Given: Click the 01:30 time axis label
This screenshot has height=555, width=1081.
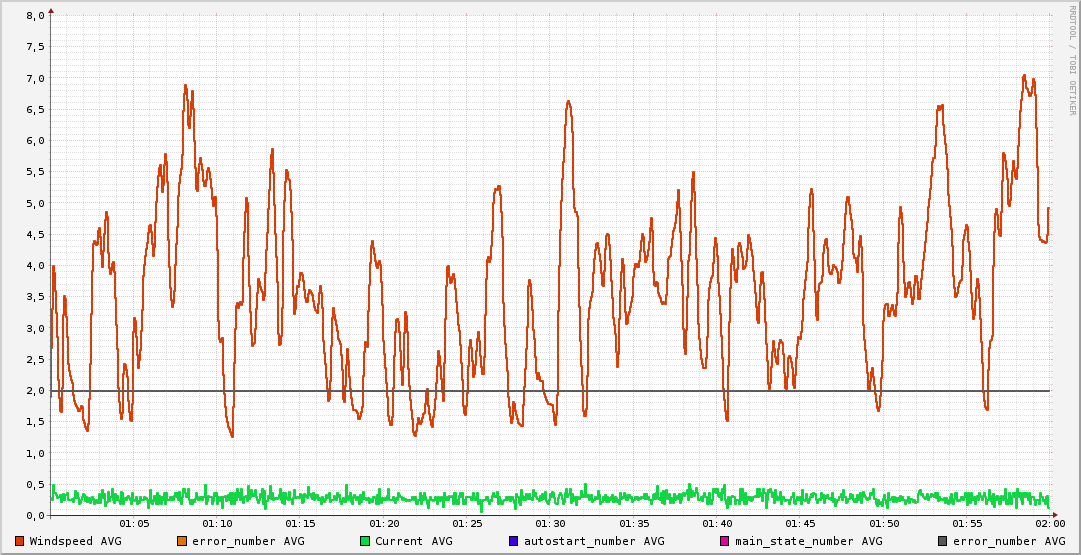Looking at the screenshot, I should click(x=551, y=524).
